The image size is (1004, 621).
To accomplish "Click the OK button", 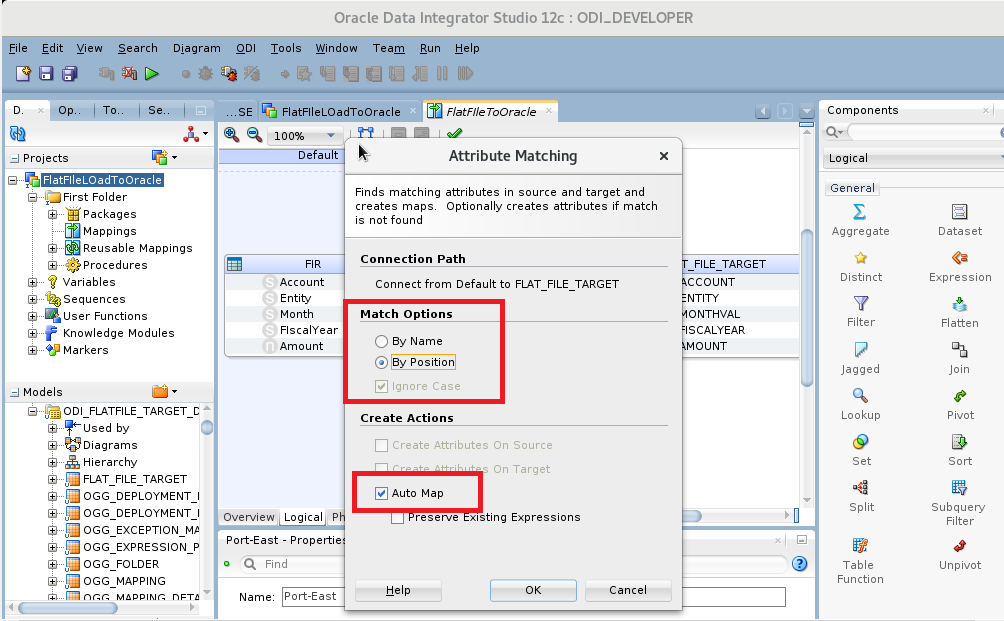I will (532, 590).
